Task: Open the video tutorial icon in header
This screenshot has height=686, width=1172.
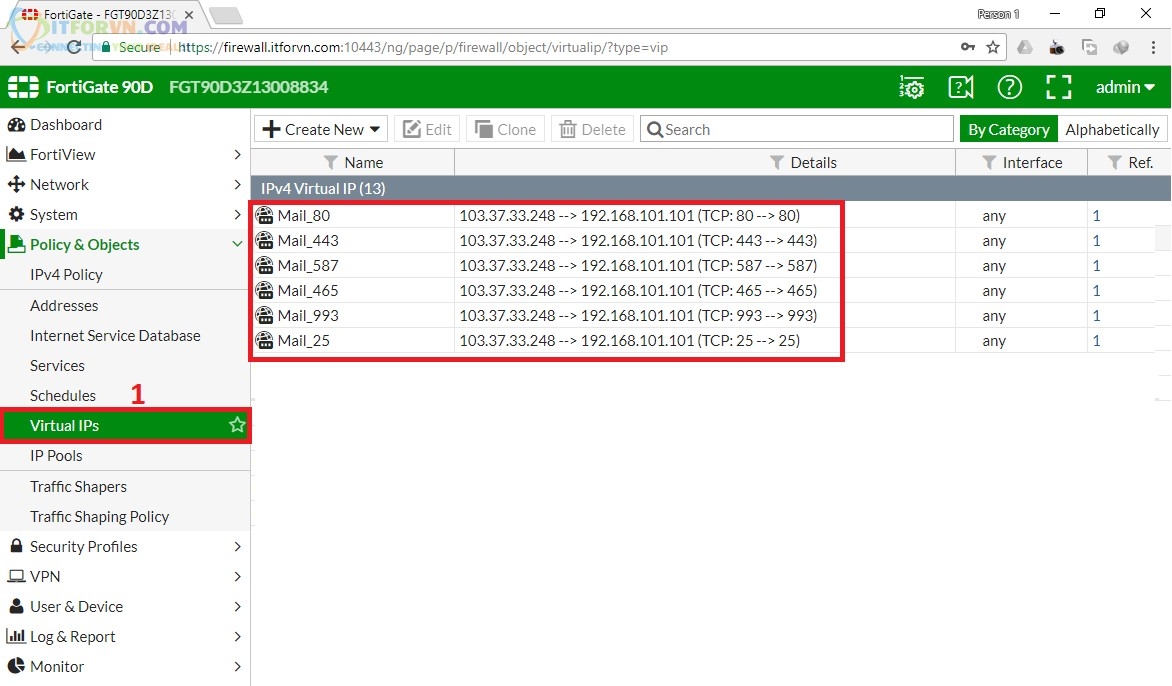Action: [960, 87]
